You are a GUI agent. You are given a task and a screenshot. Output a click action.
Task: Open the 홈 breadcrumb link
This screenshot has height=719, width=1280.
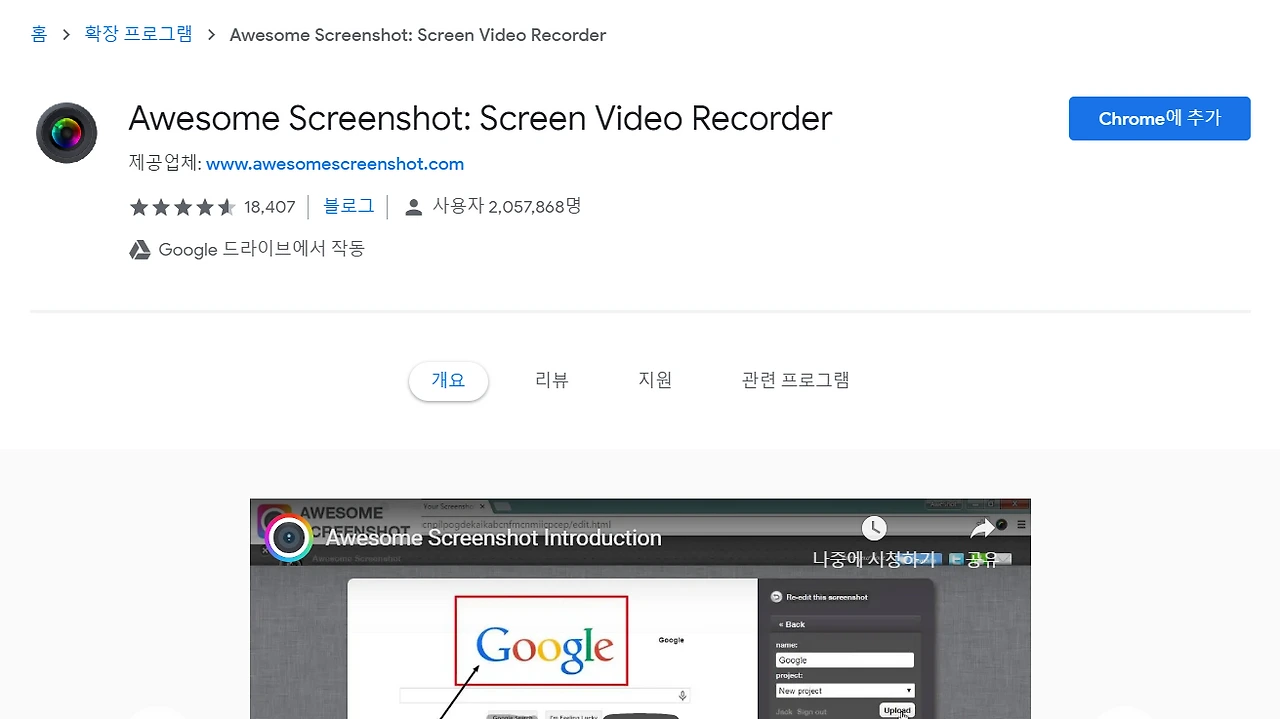tap(39, 34)
